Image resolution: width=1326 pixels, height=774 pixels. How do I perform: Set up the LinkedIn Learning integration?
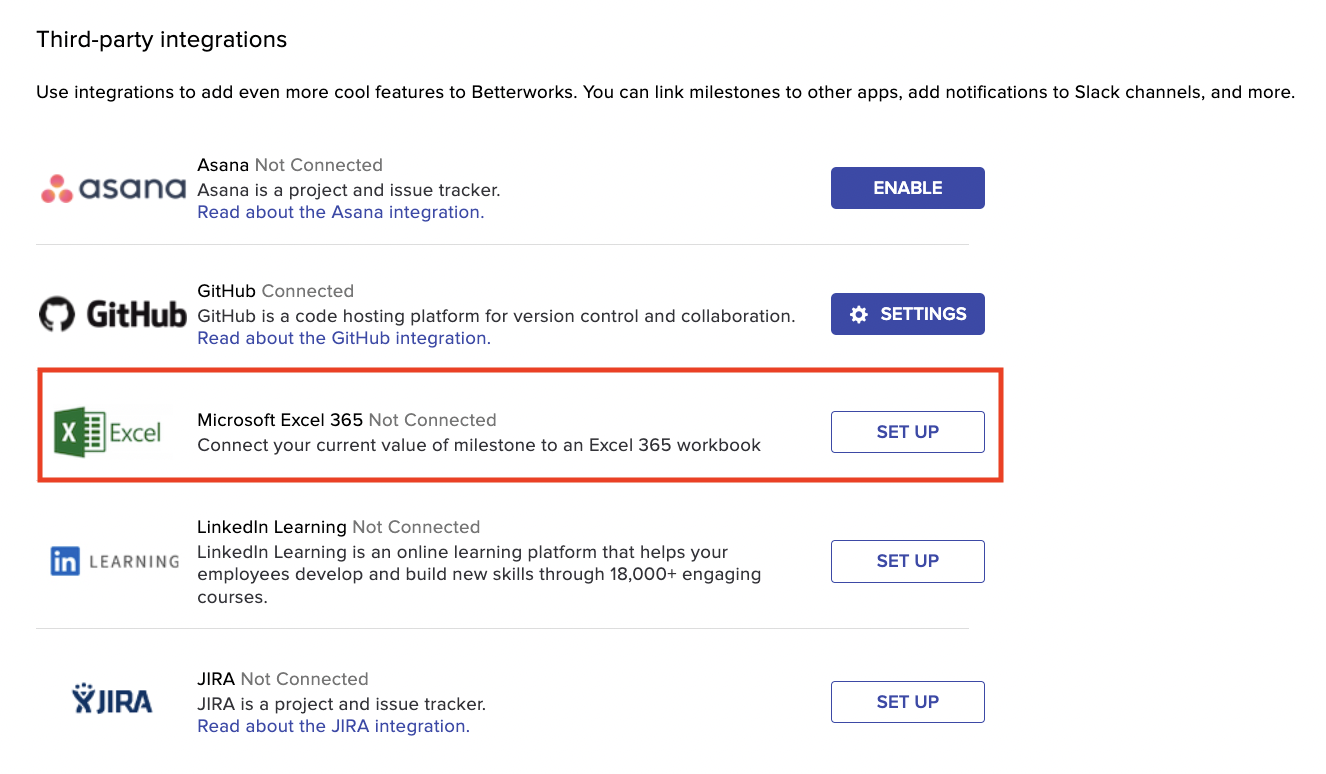[907, 561]
